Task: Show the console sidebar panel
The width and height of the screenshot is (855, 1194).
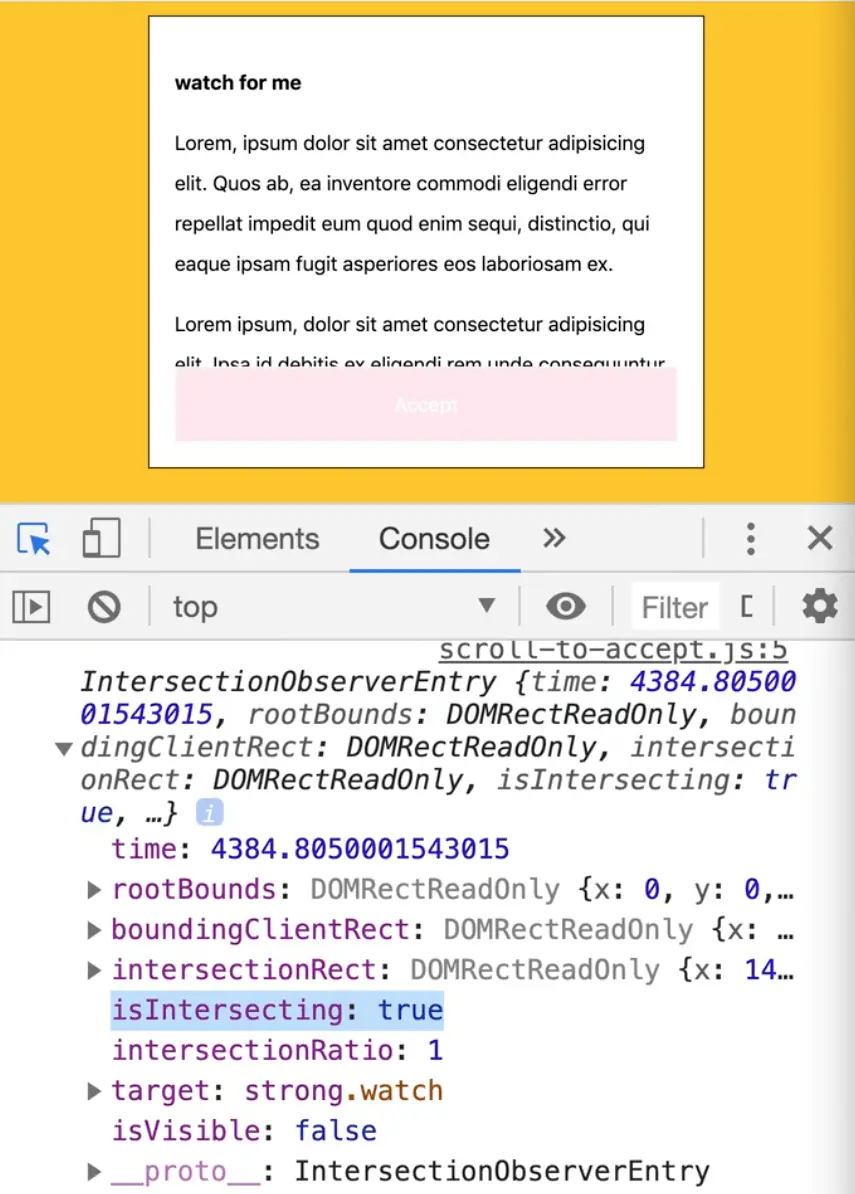Action: (x=31, y=606)
